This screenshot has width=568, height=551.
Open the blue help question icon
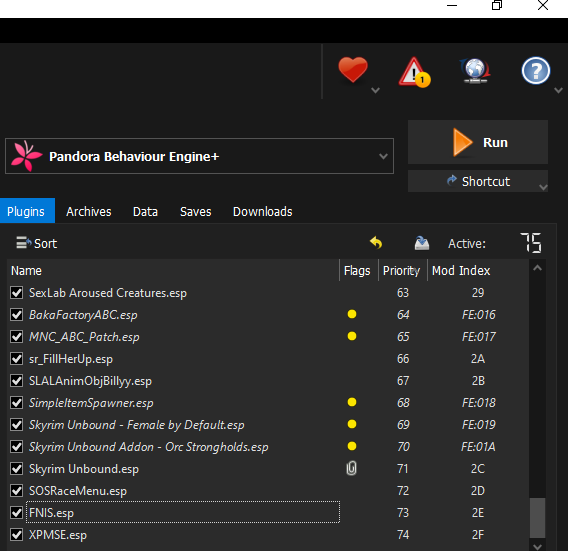[535, 71]
